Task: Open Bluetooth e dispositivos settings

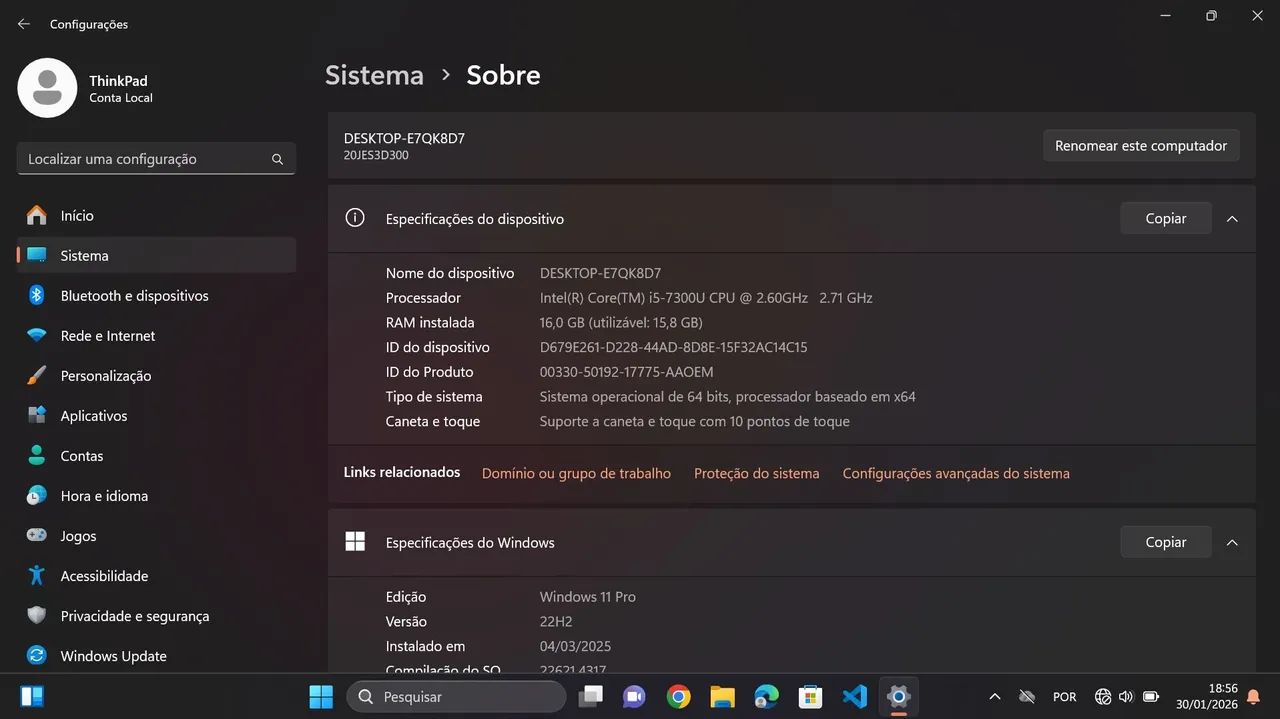Action: coord(133,295)
